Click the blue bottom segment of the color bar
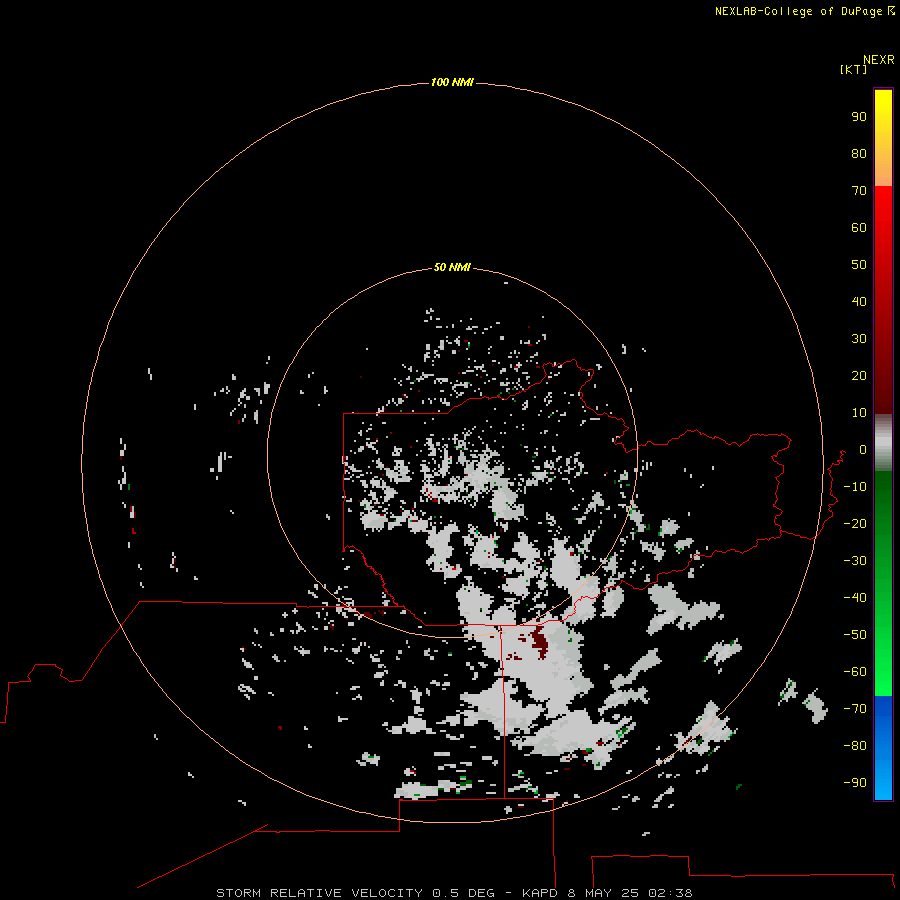Screen dimensions: 900x900 coord(883,748)
